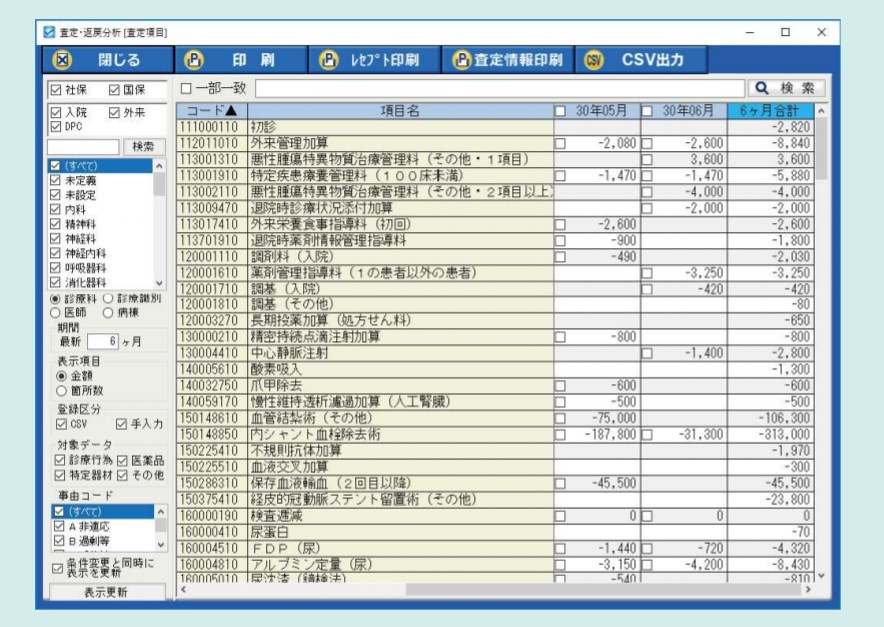The width and height of the screenshot is (884, 627).
Task: Click the 査定情報印刷 button text
Action: pos(518,60)
